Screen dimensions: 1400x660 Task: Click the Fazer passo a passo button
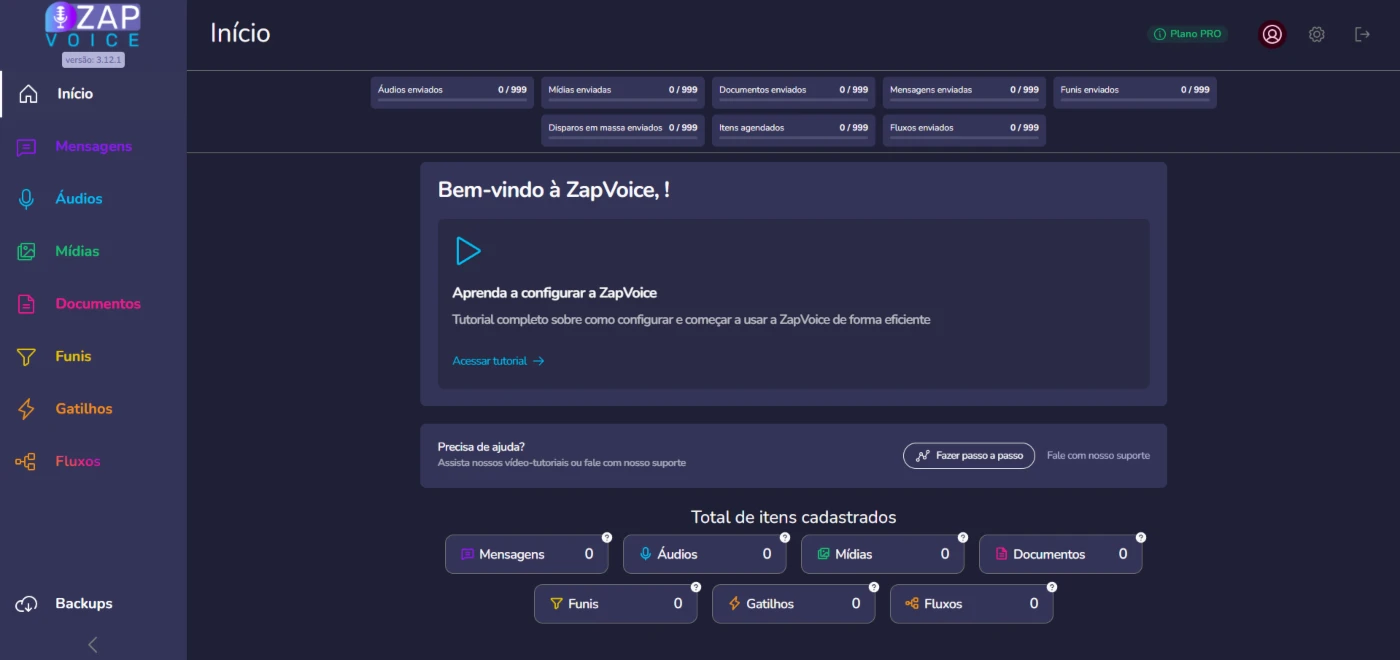pyautogui.click(x=969, y=456)
